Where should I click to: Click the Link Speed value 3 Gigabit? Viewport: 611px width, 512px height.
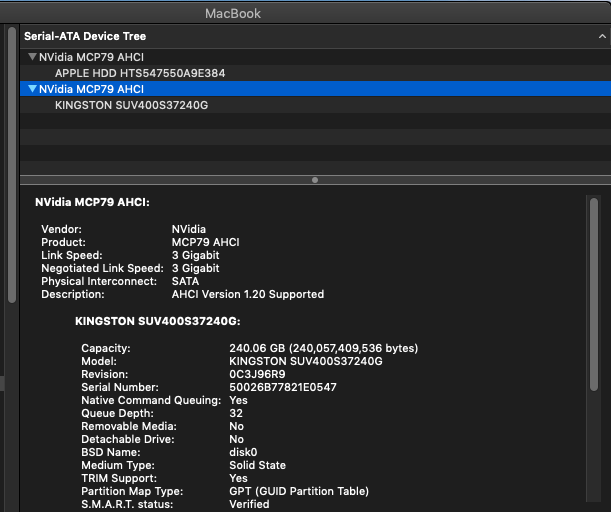195,255
